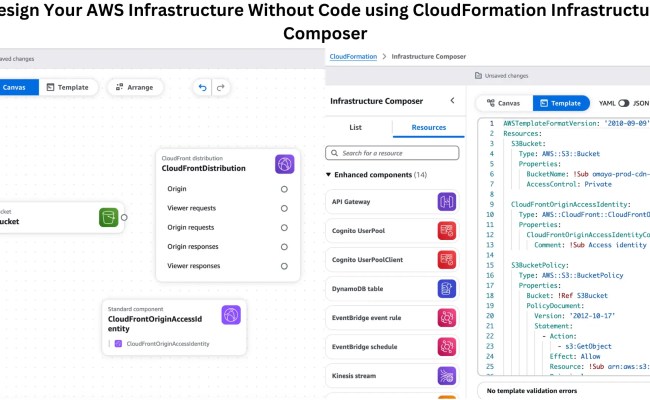Select the CloudFrontOriginAccessIdentity standard component card
The image size is (650, 400).
point(174,328)
